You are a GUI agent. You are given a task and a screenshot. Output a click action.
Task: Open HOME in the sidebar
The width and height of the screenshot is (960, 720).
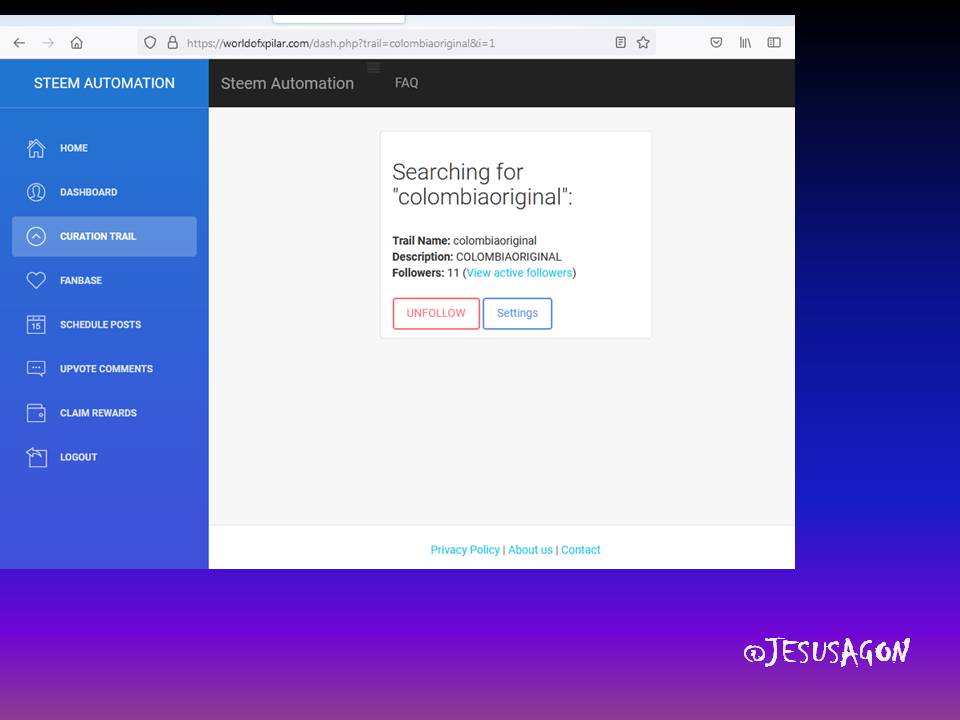104,148
